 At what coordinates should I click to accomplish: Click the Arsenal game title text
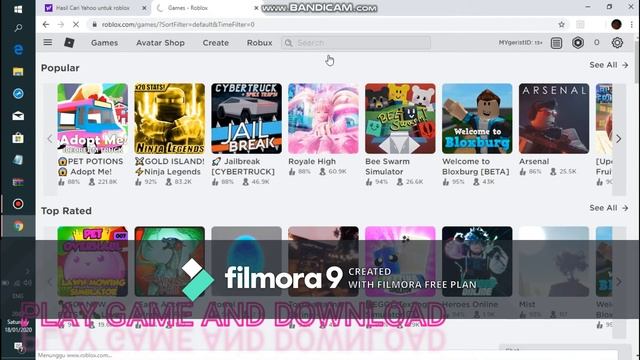point(534,162)
